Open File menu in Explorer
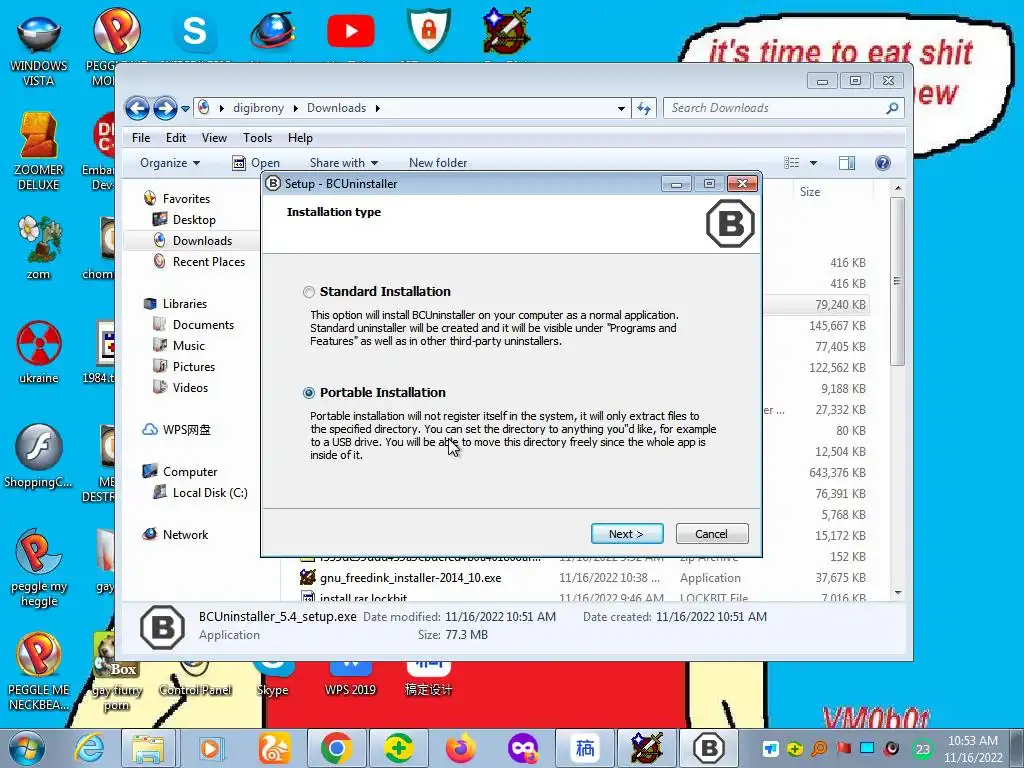The height and width of the screenshot is (768, 1024). [141, 138]
